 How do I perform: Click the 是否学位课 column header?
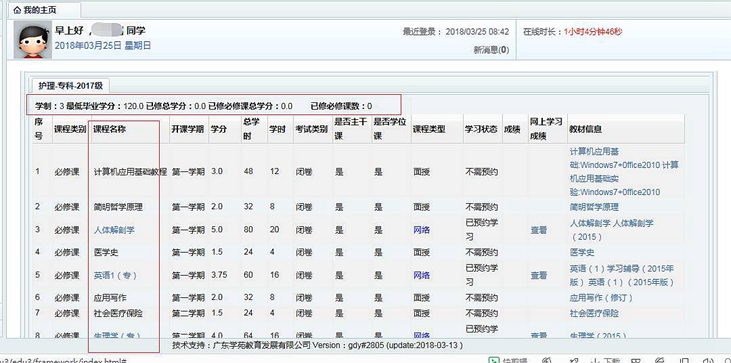(390, 129)
